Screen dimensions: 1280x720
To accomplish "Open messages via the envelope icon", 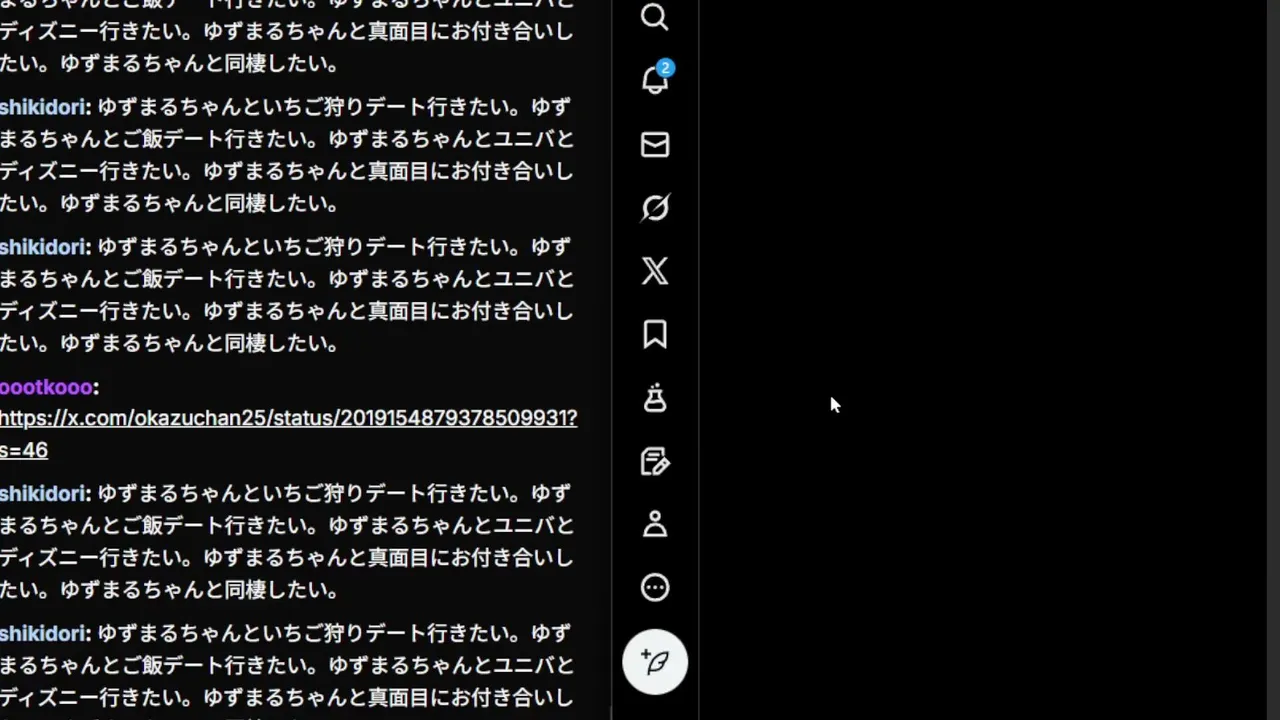I will tap(655, 145).
